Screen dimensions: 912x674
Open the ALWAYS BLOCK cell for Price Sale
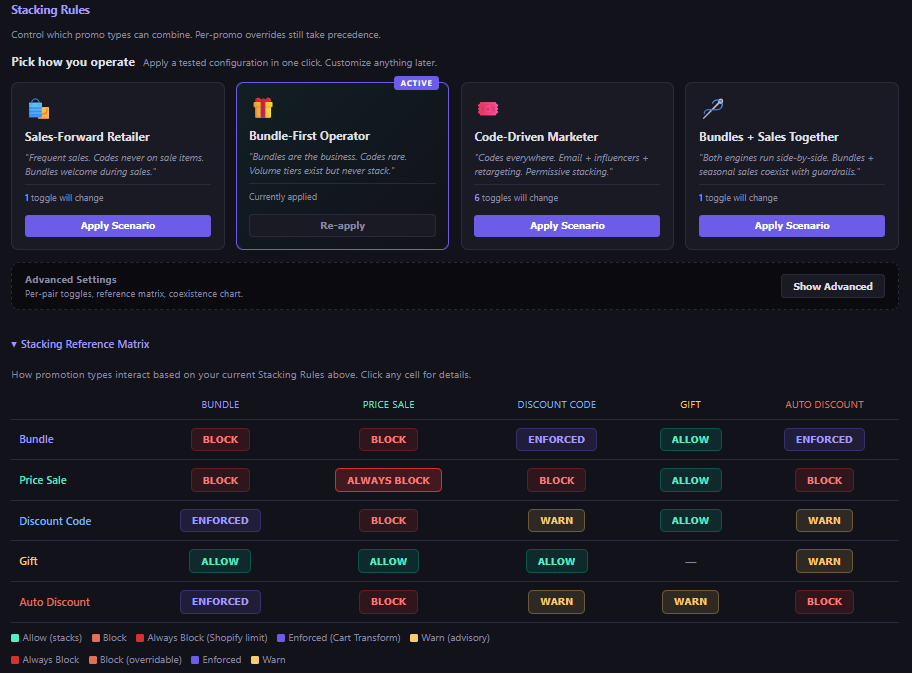pos(389,480)
